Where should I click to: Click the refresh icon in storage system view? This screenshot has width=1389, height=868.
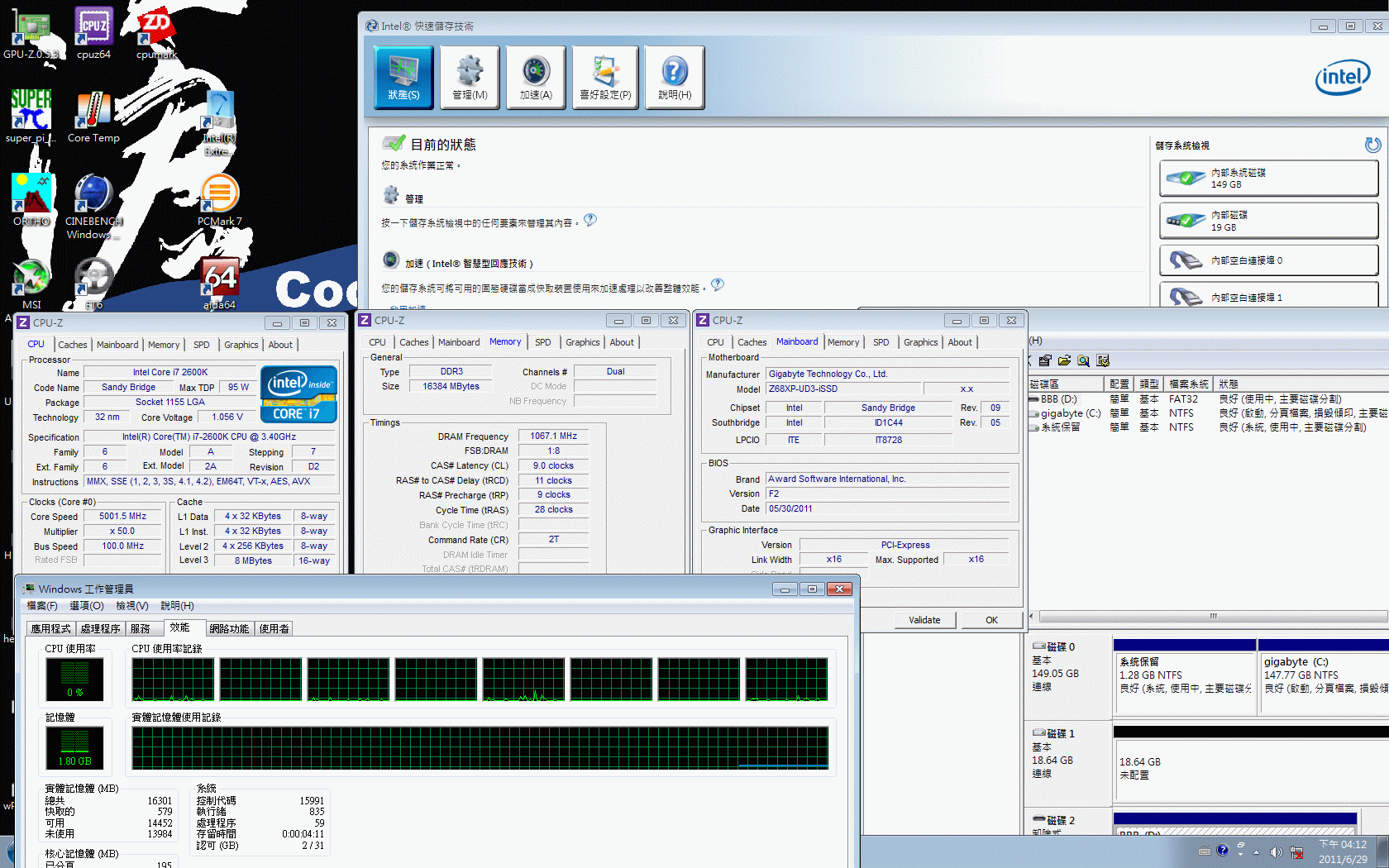1372,145
